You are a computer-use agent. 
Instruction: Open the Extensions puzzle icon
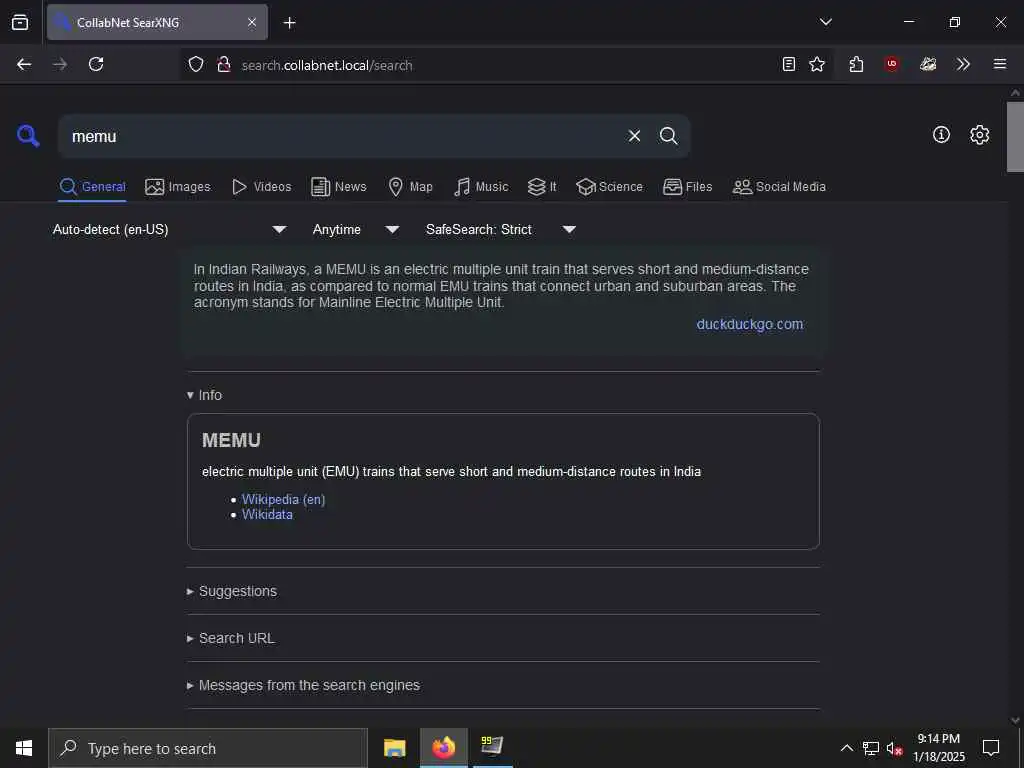tap(856, 64)
